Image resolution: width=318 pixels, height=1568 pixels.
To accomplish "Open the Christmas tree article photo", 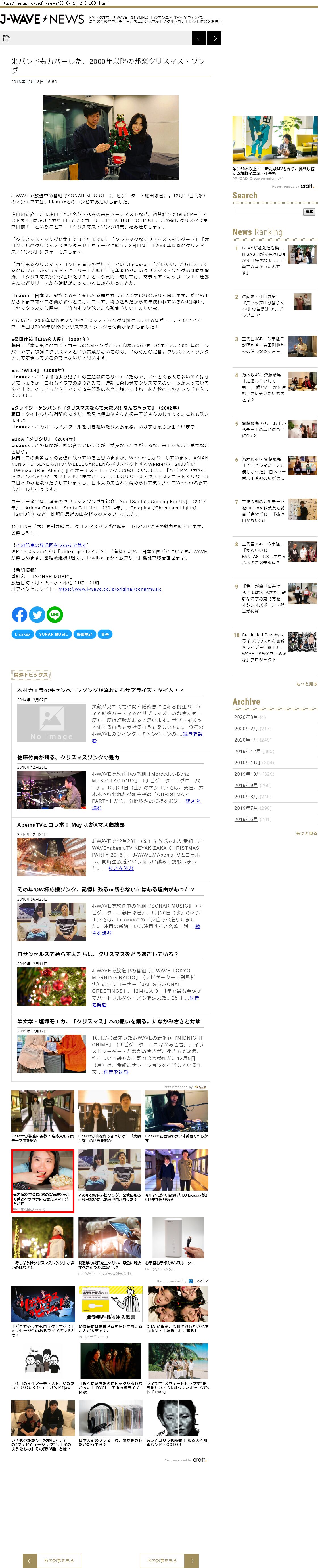I will click(110, 138).
